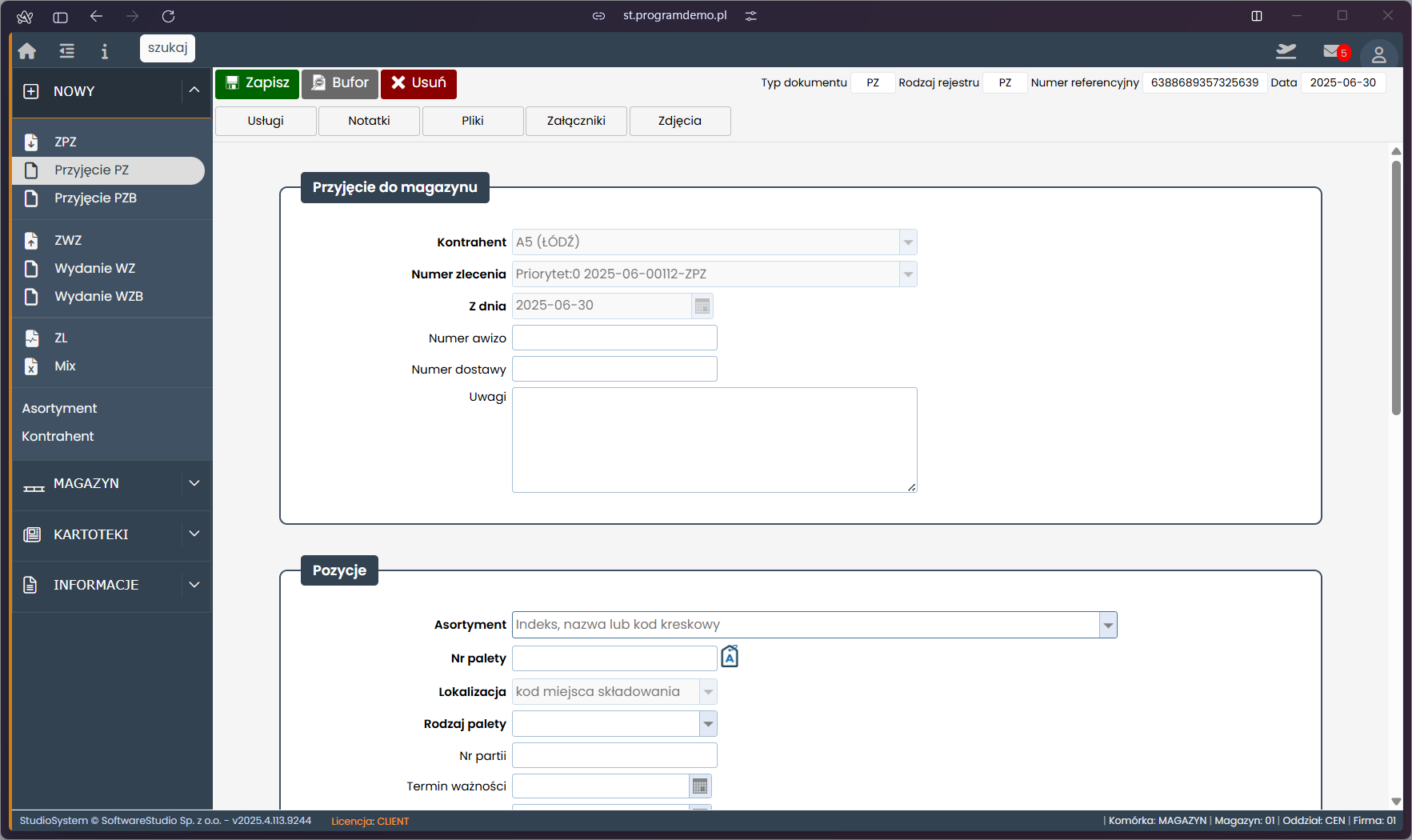Open the Rodzaj palety dropdown
This screenshot has height=840, width=1412.
click(708, 724)
